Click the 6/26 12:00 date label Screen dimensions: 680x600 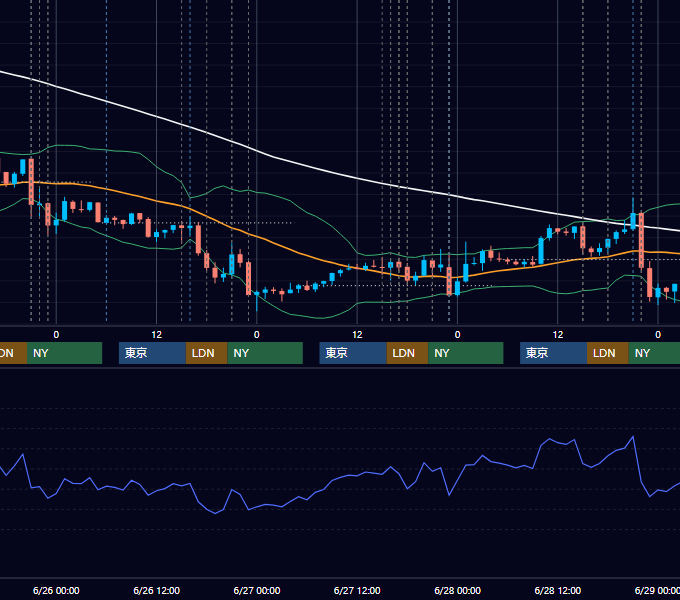tap(157, 590)
